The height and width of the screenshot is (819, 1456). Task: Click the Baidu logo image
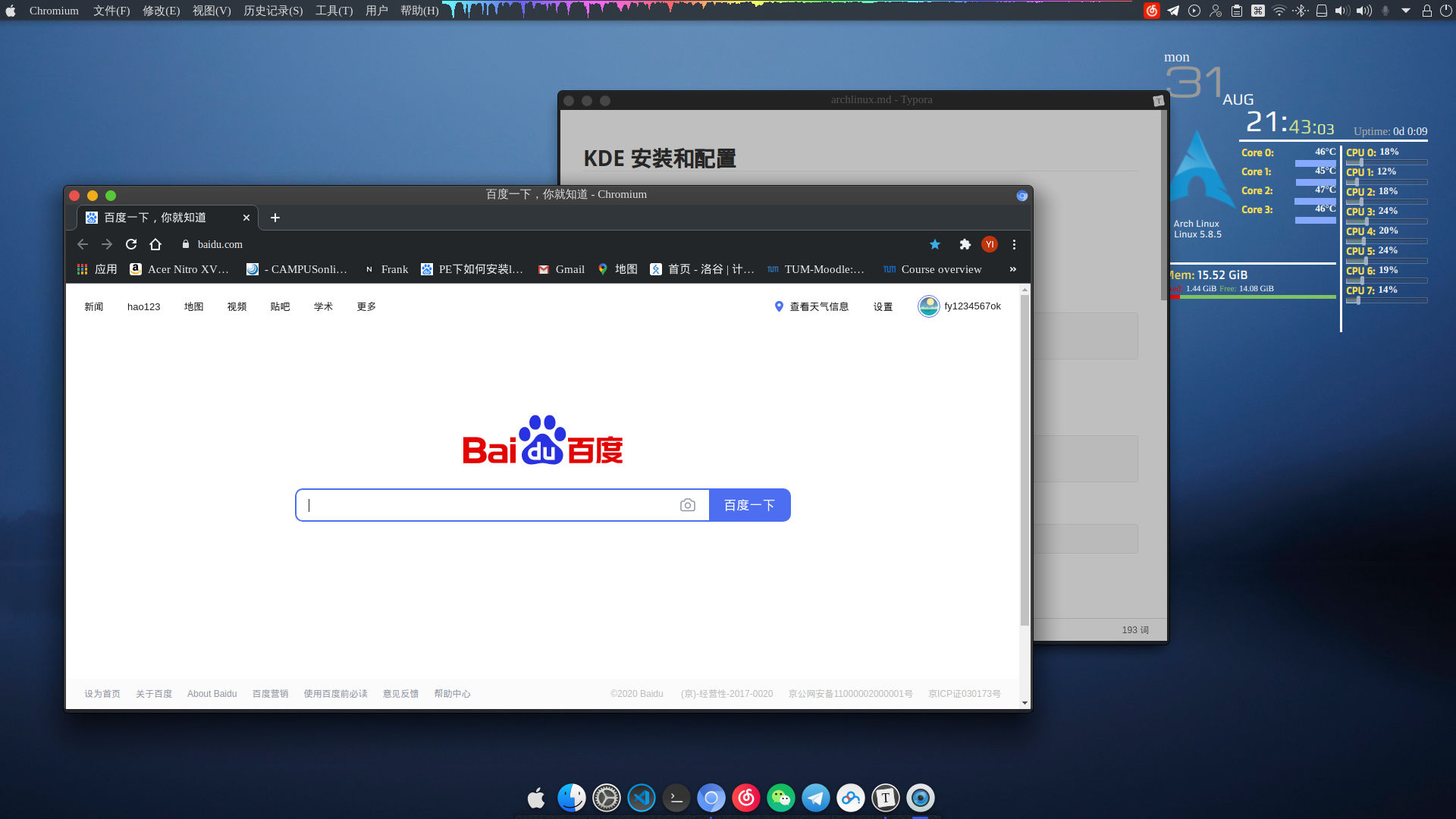(543, 441)
